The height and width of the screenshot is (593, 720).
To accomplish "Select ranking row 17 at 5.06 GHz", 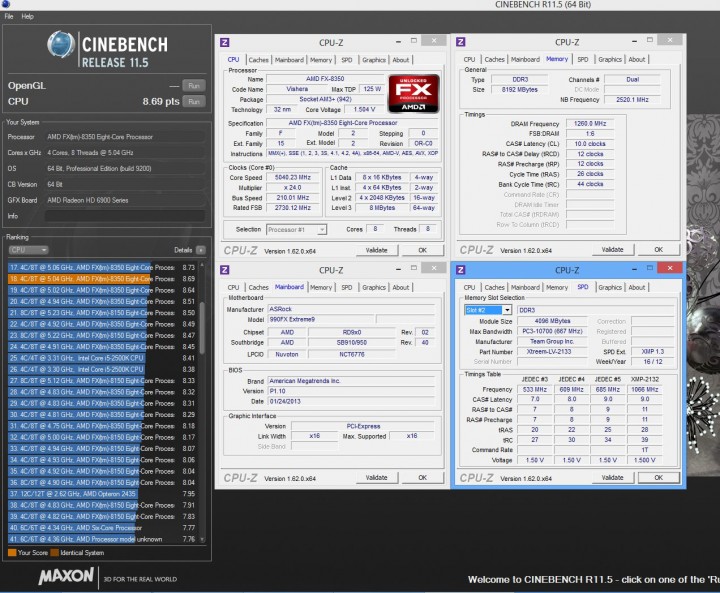I will 102,267.
